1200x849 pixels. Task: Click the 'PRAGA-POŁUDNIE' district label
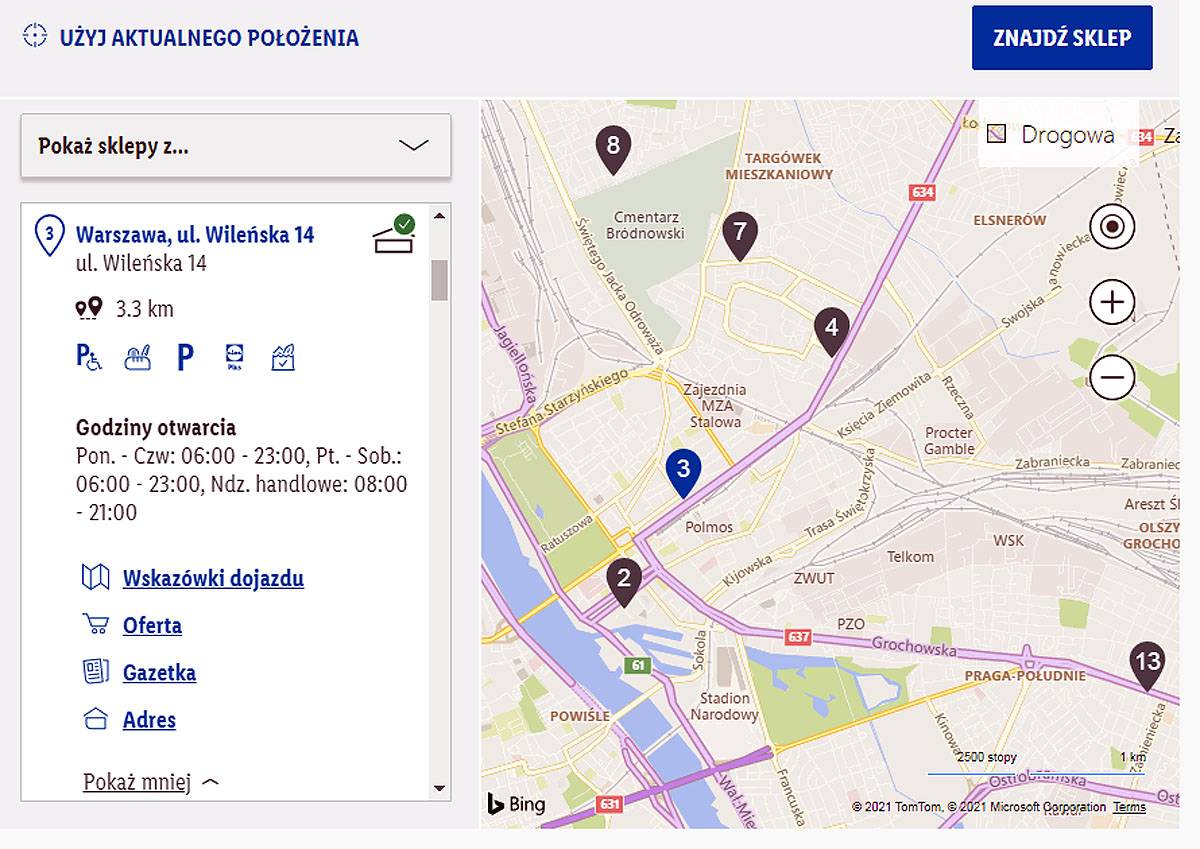point(1025,675)
